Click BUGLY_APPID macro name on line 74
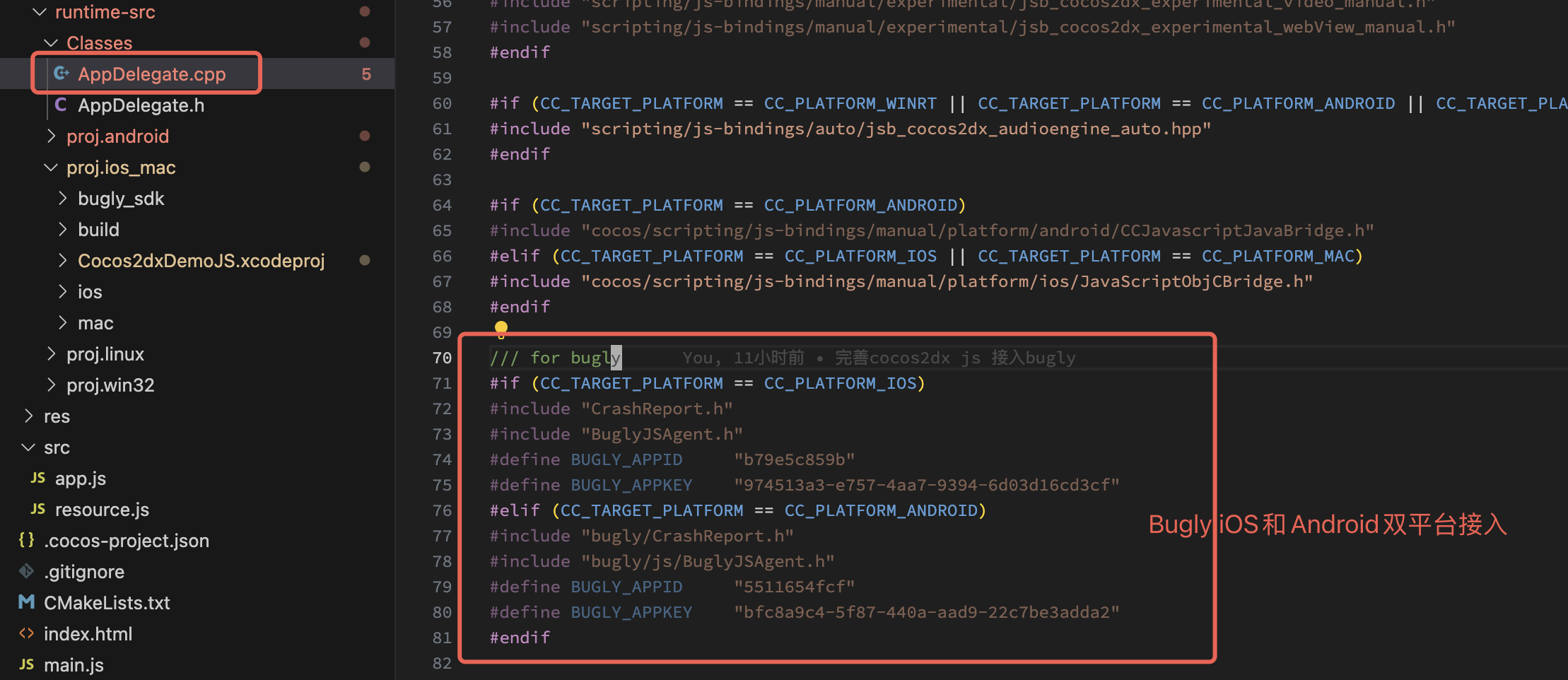 point(626,459)
